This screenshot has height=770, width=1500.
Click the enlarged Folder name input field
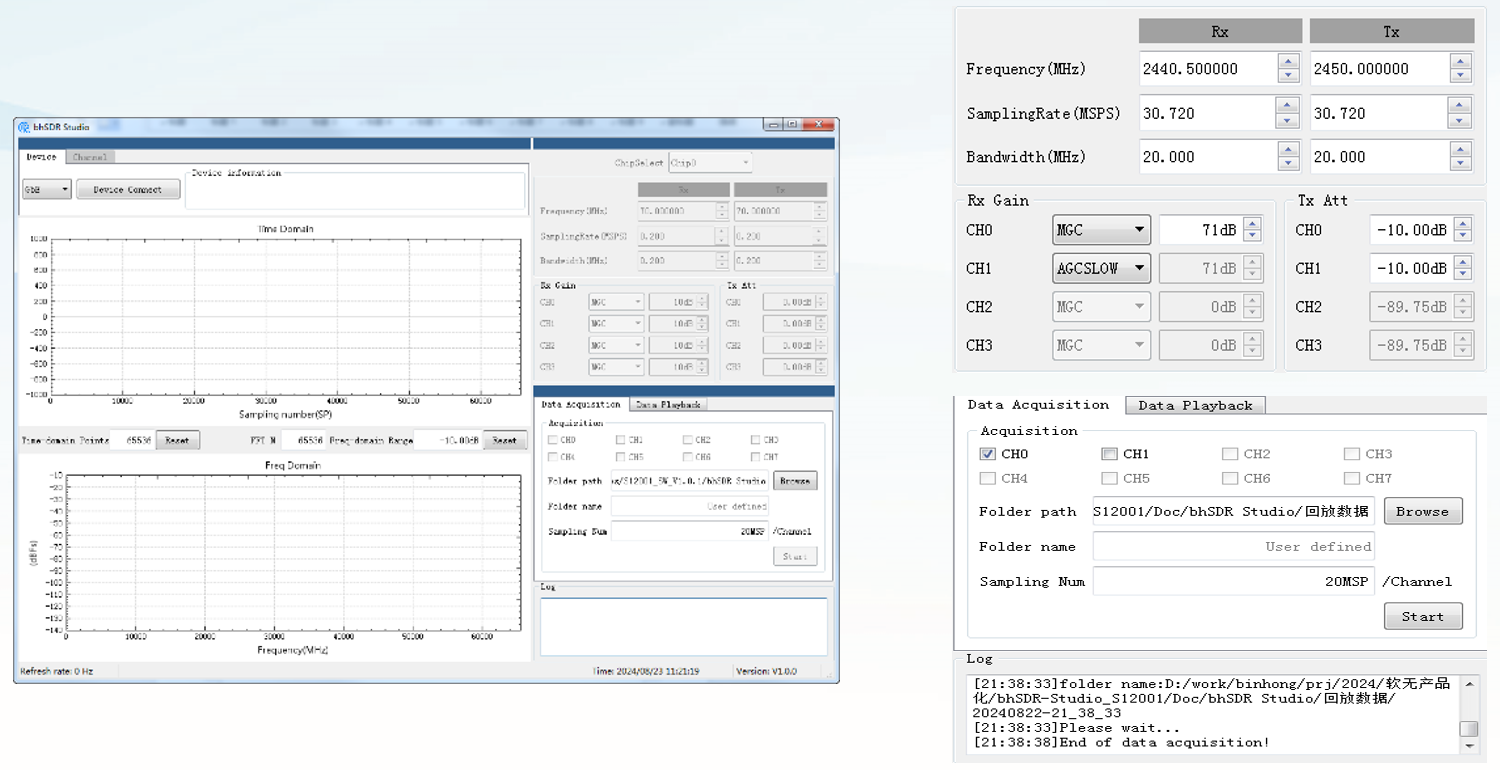[1233, 546]
